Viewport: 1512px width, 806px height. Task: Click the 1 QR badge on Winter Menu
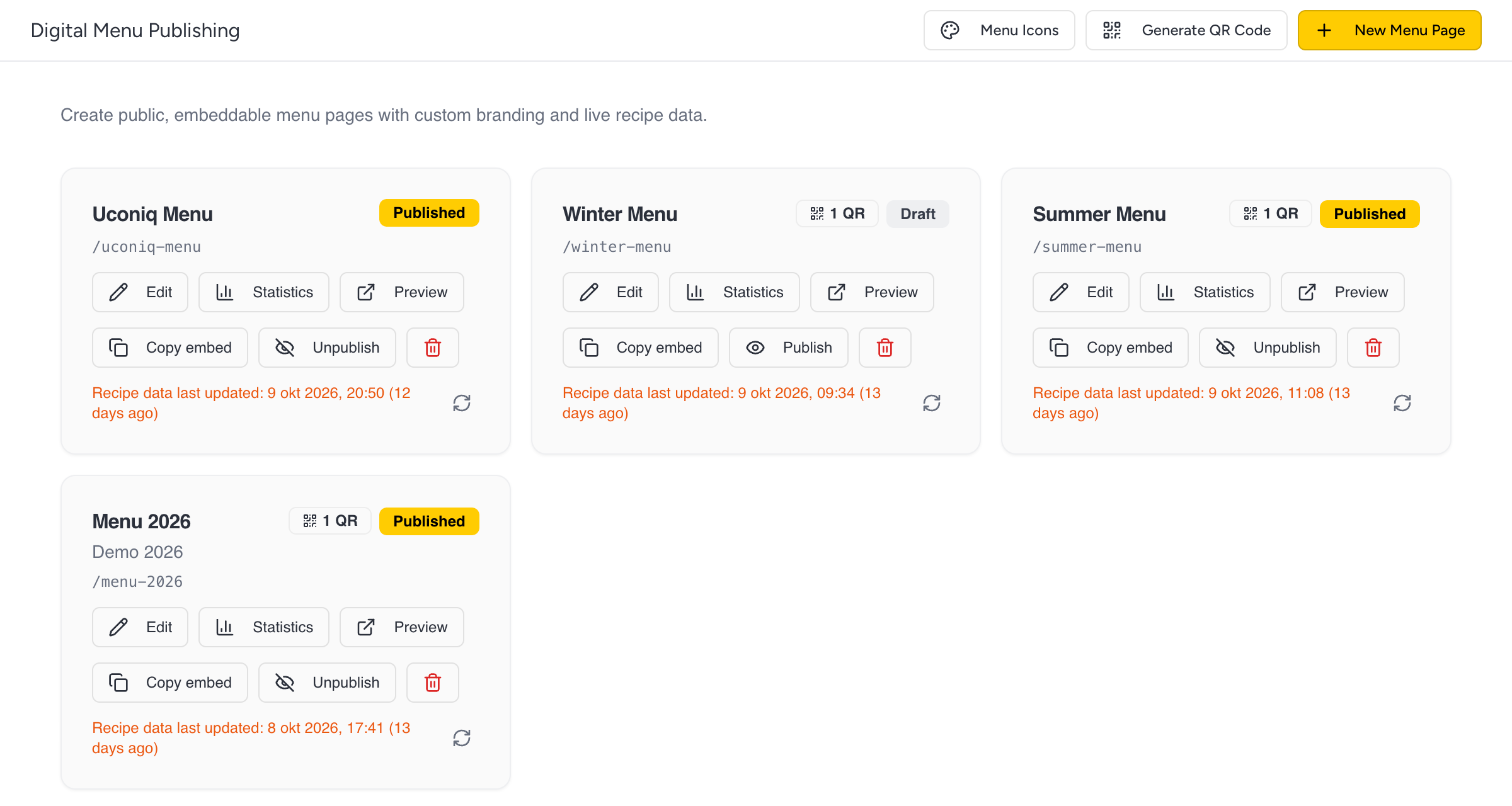tap(837, 214)
